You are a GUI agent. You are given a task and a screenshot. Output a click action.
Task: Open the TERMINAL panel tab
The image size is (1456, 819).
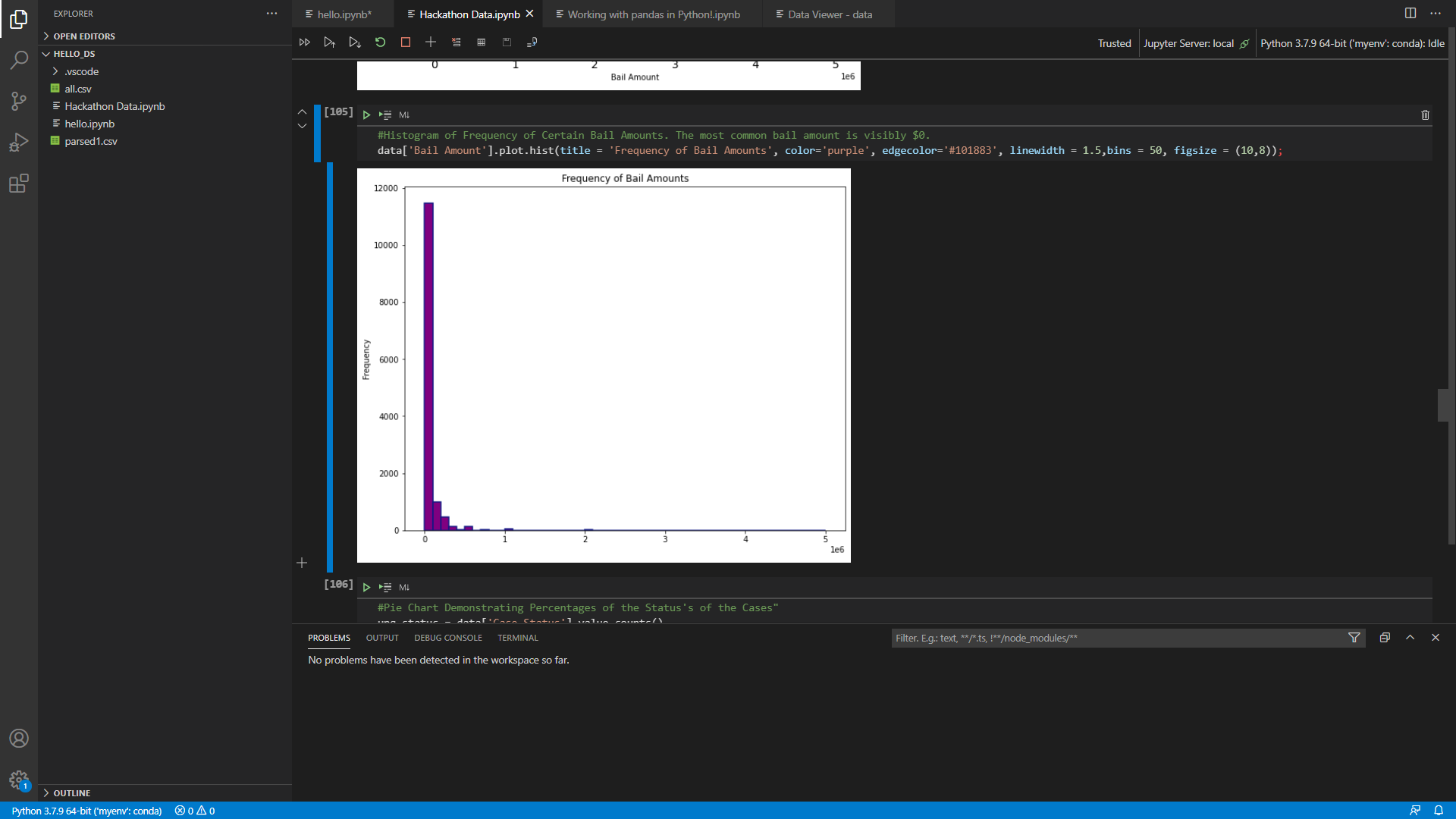coord(517,638)
